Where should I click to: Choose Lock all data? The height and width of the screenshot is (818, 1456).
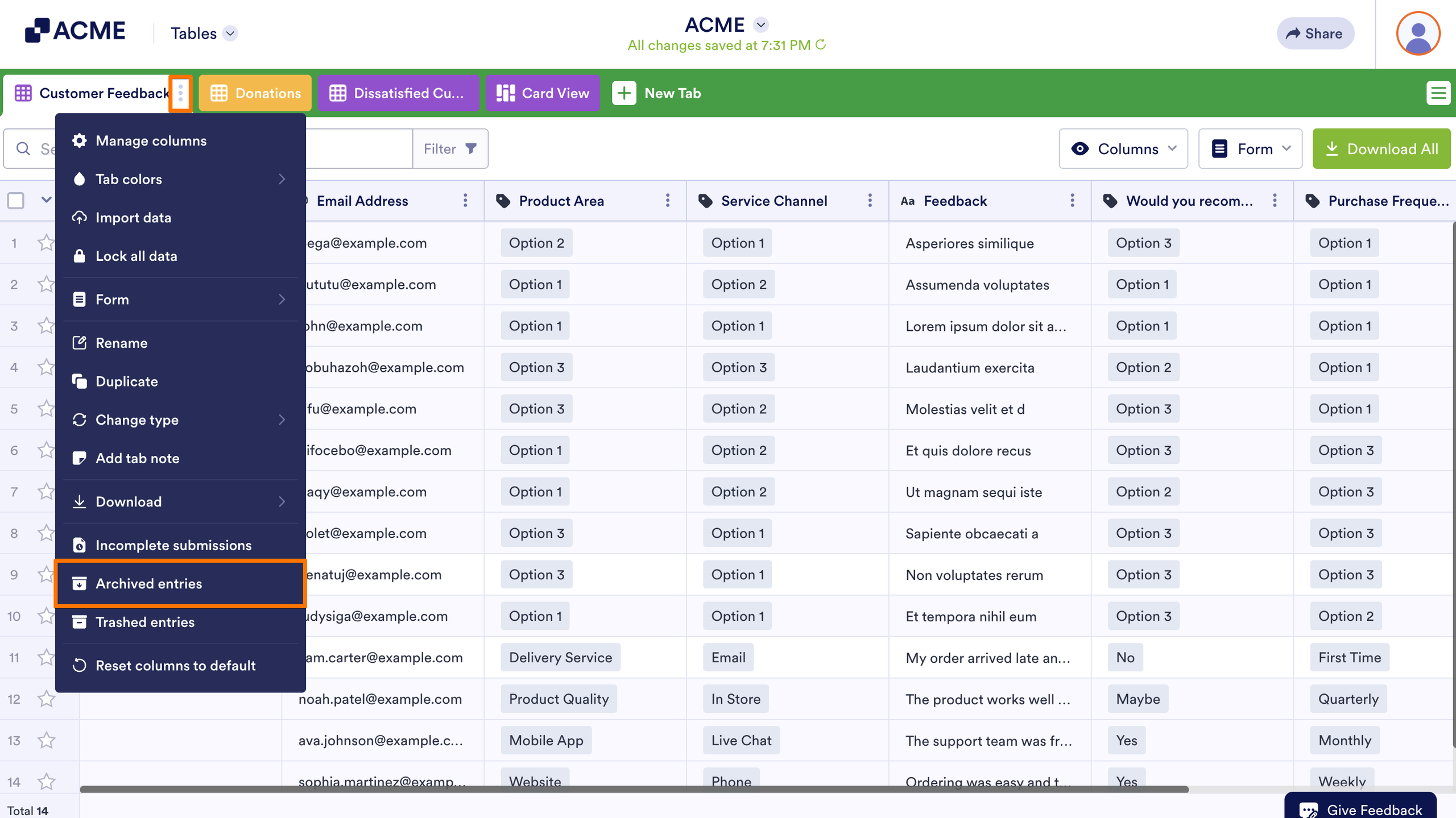coord(180,256)
